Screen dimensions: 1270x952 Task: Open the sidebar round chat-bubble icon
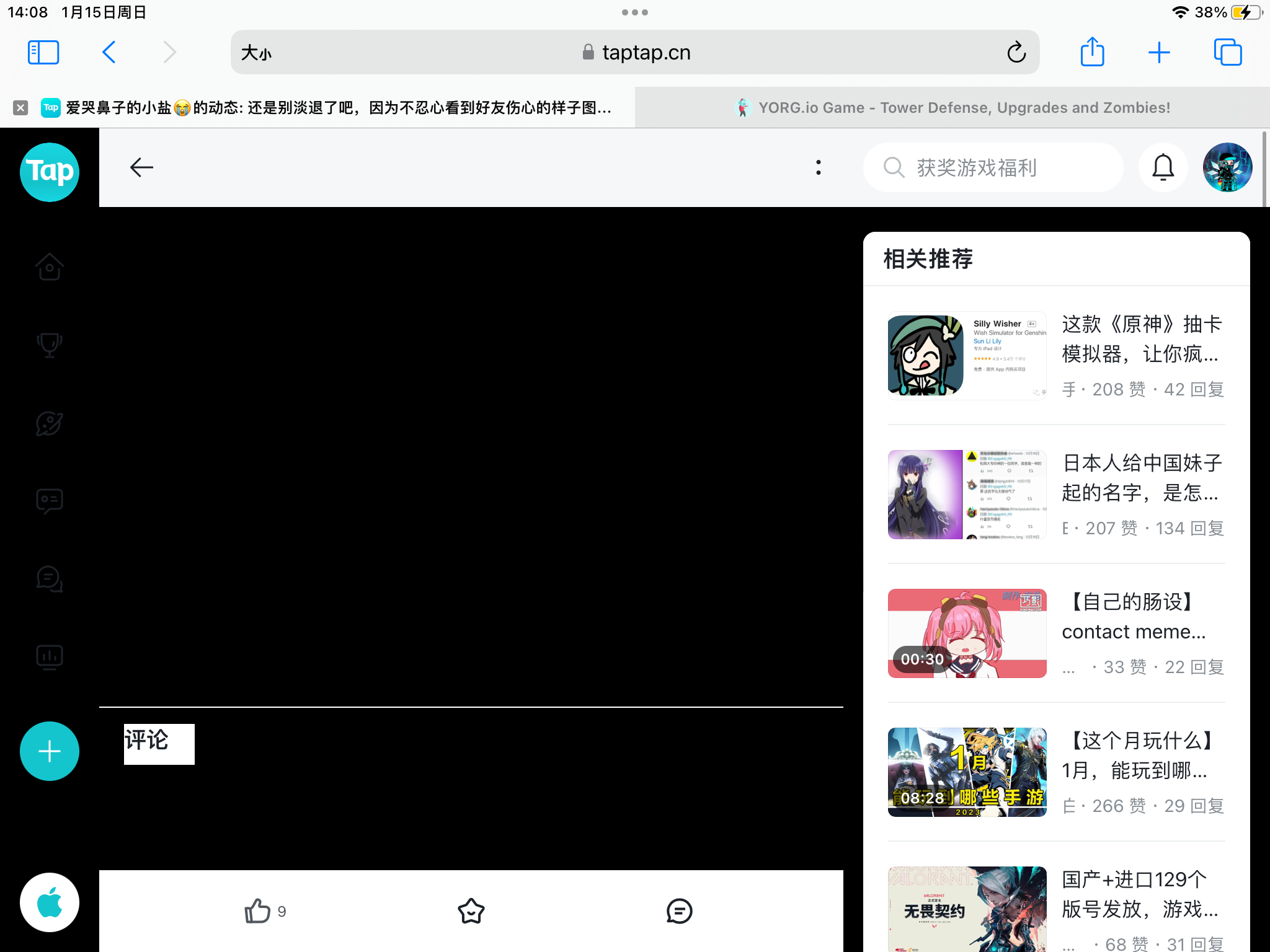(50, 579)
